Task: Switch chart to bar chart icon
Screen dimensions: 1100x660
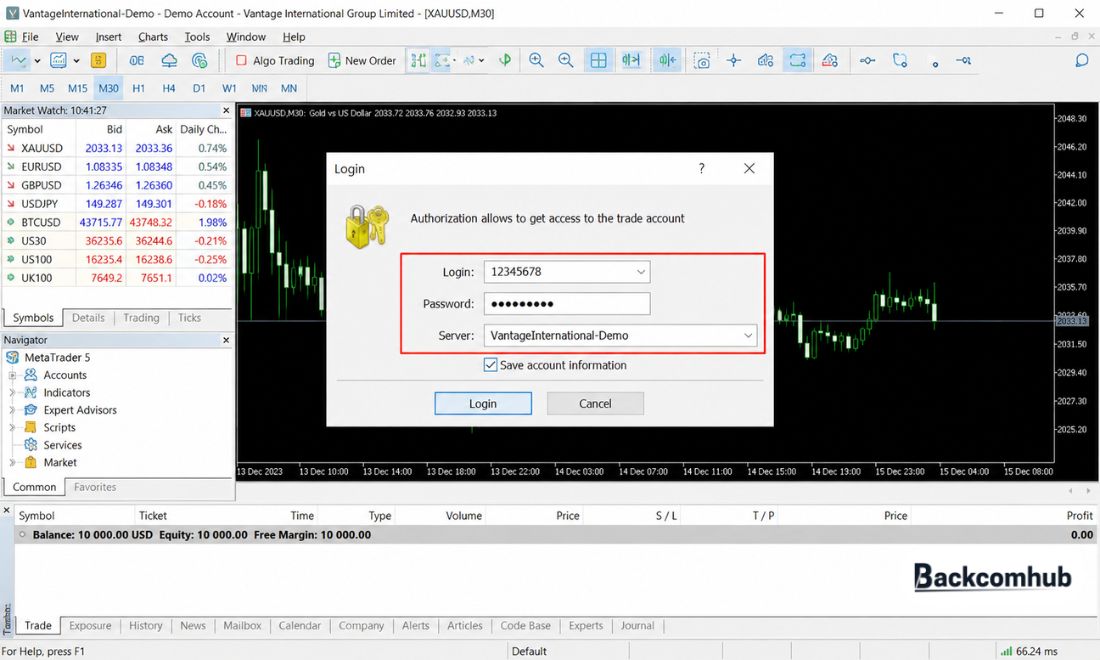Action: tap(418, 61)
